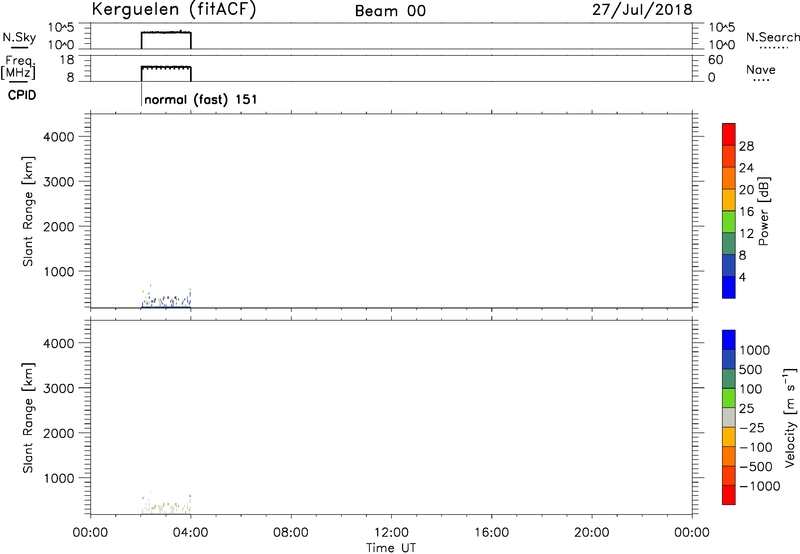This screenshot has height=554, width=800.
Task: Select the 'Velocity [m s⁻¹]' colorbar title
Action: click(x=790, y=417)
